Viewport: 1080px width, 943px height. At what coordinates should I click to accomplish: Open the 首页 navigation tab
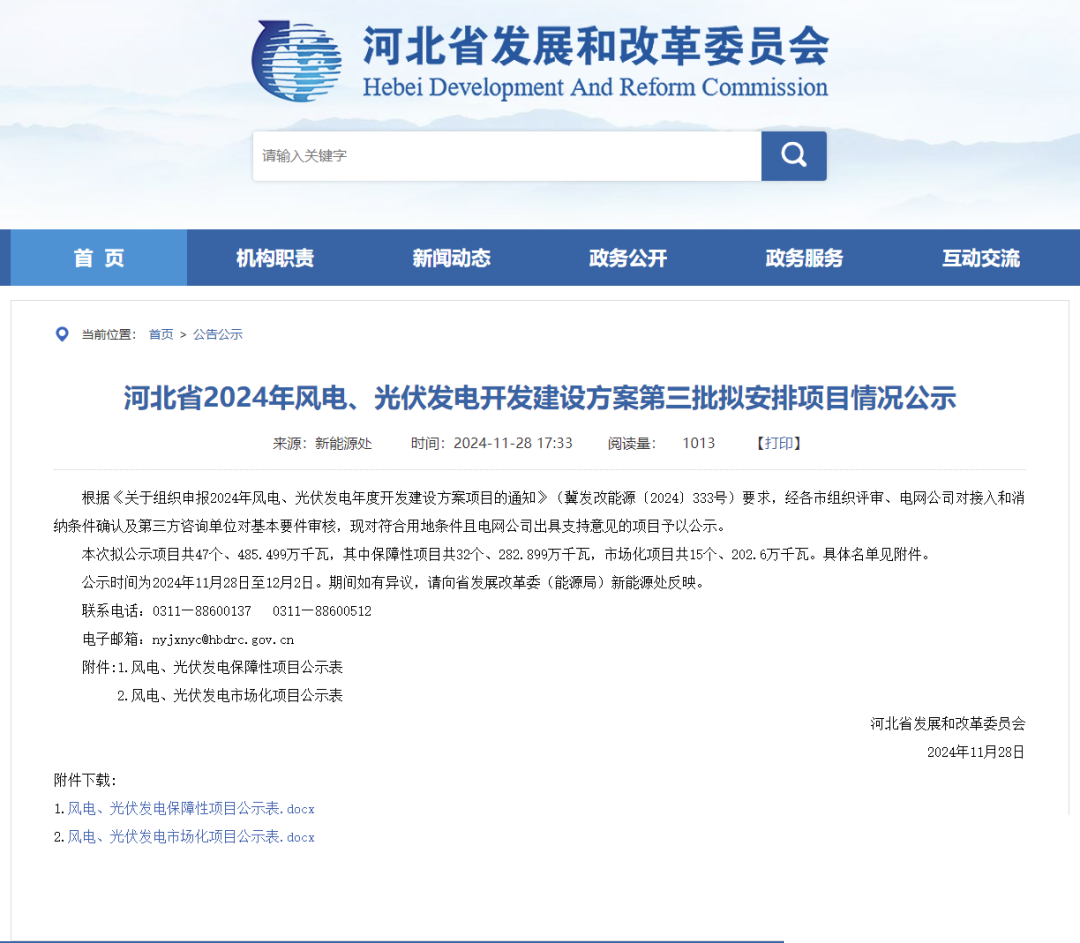click(98, 258)
